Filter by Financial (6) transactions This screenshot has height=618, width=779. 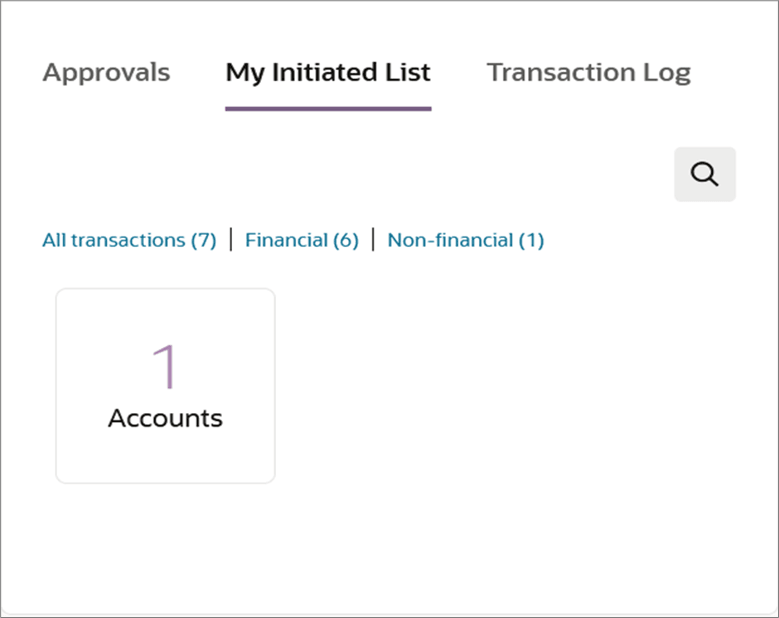click(301, 240)
